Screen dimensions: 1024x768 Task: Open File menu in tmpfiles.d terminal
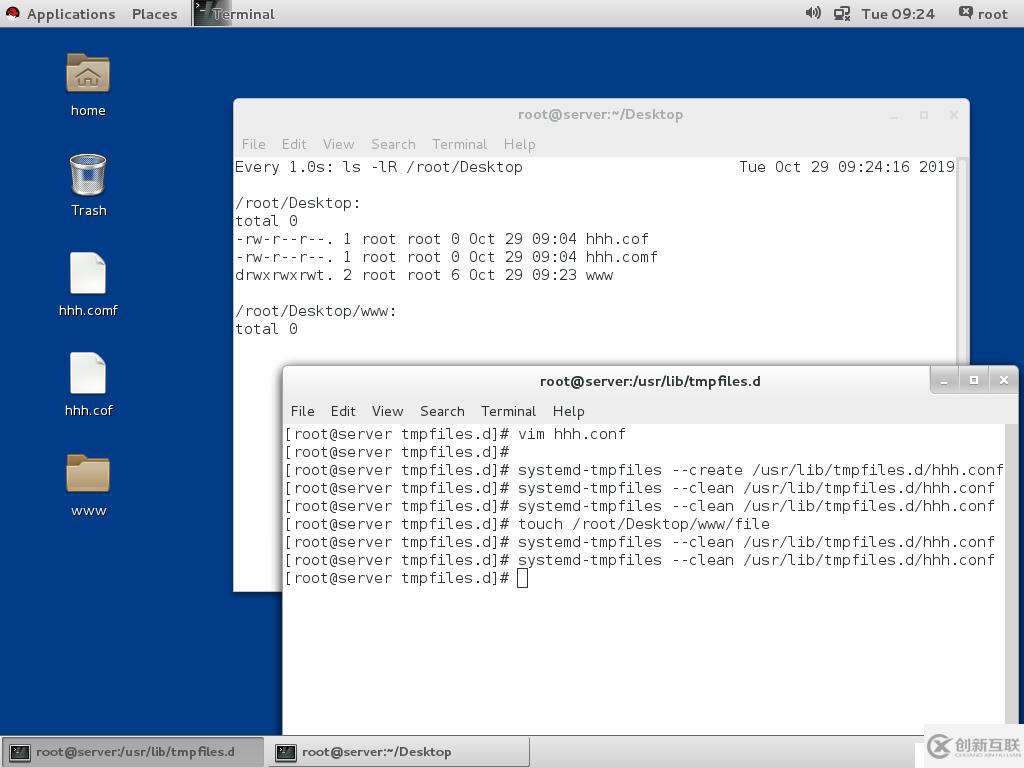302,411
